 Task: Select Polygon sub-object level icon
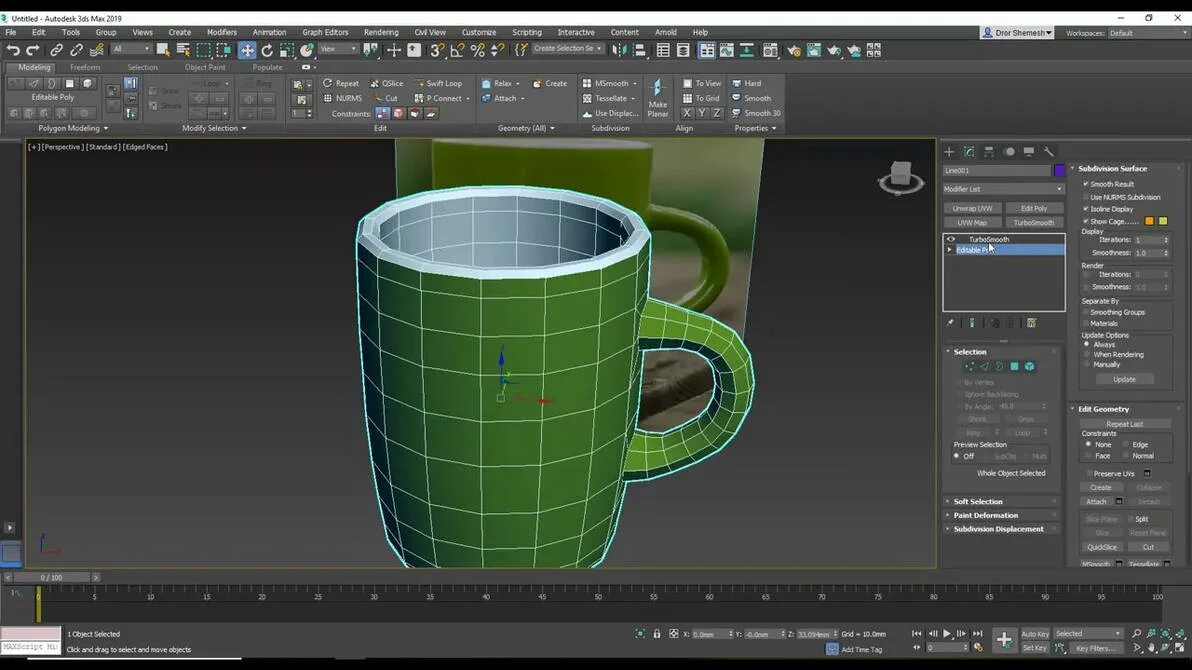click(x=1014, y=367)
